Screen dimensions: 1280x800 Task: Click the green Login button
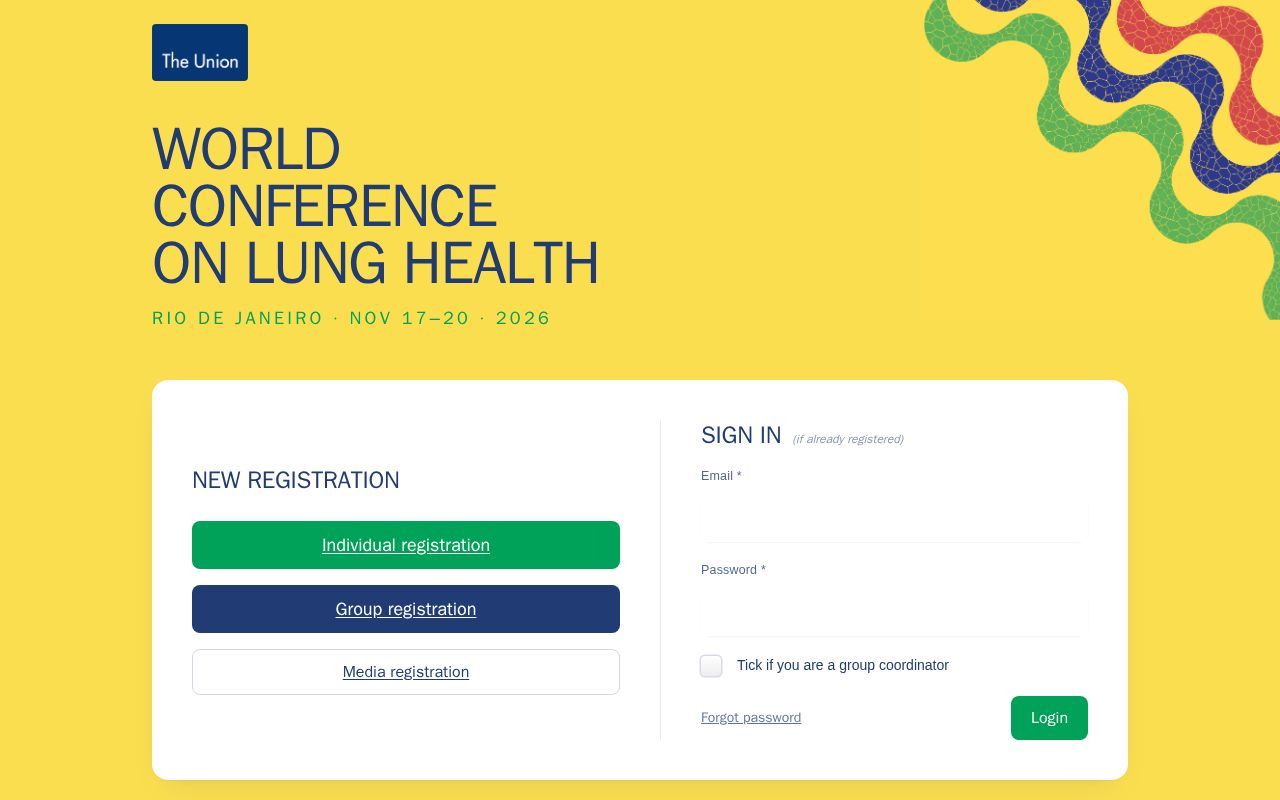pyautogui.click(x=1049, y=718)
